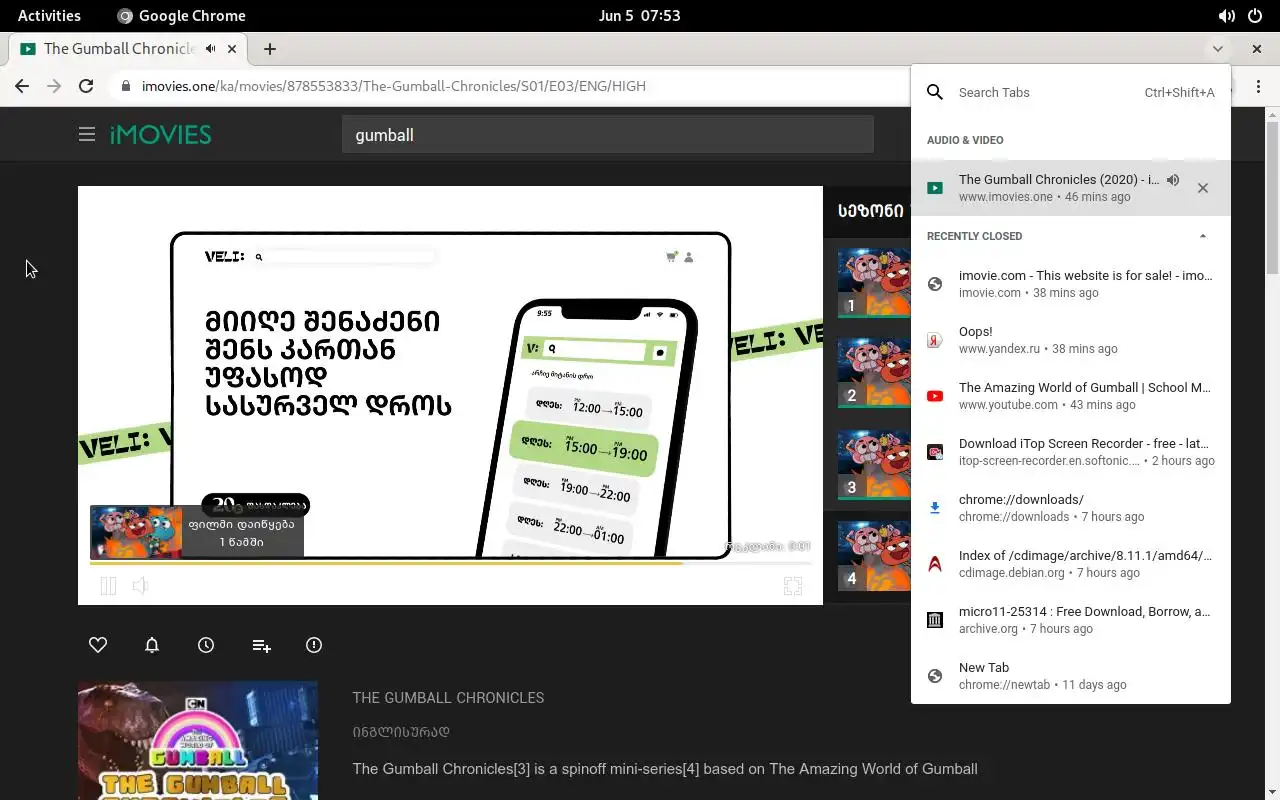1280x800 pixels.
Task: Subscribe with the bell notification icon
Action: (152, 645)
